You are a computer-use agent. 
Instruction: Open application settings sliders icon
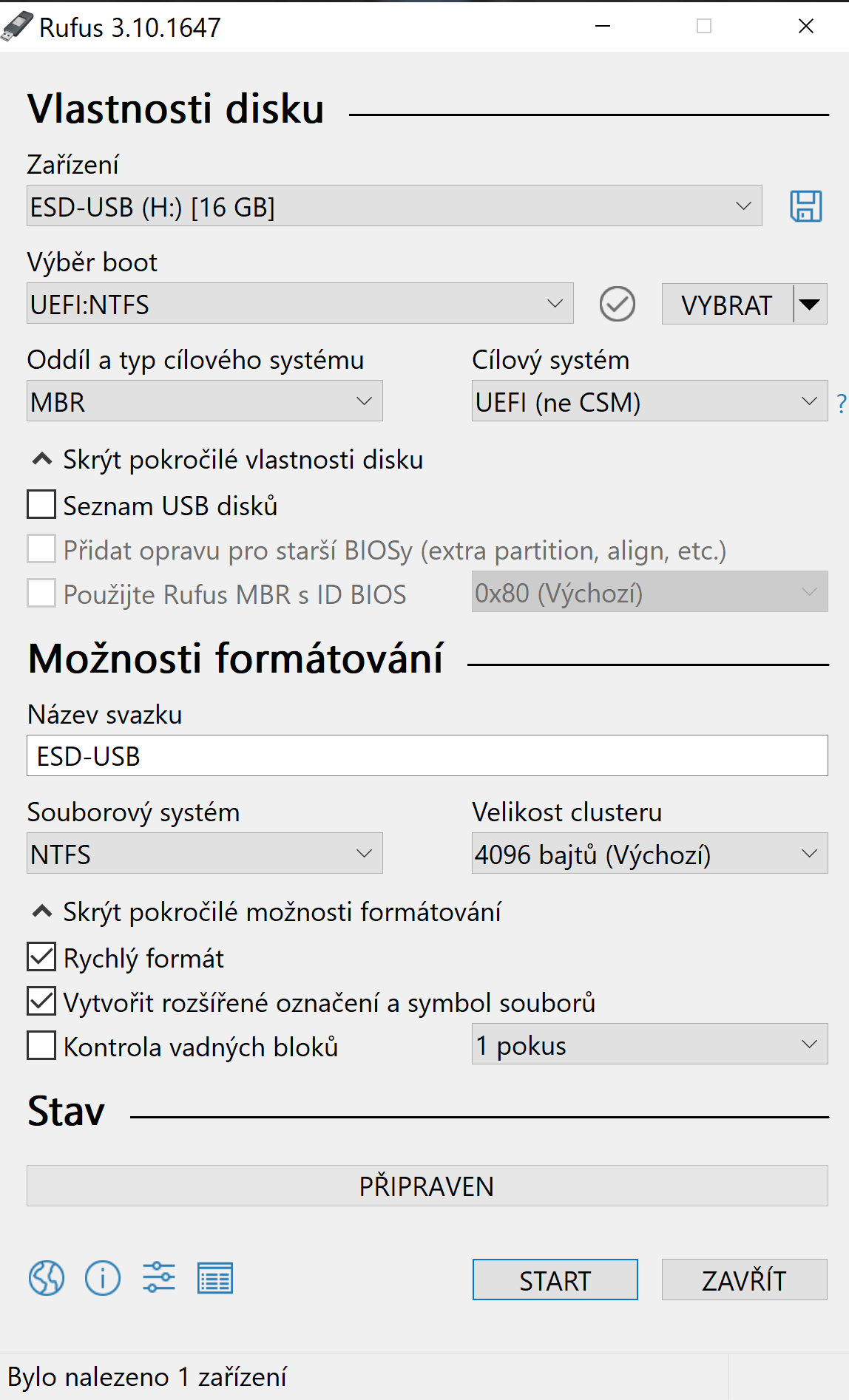pos(159,1278)
